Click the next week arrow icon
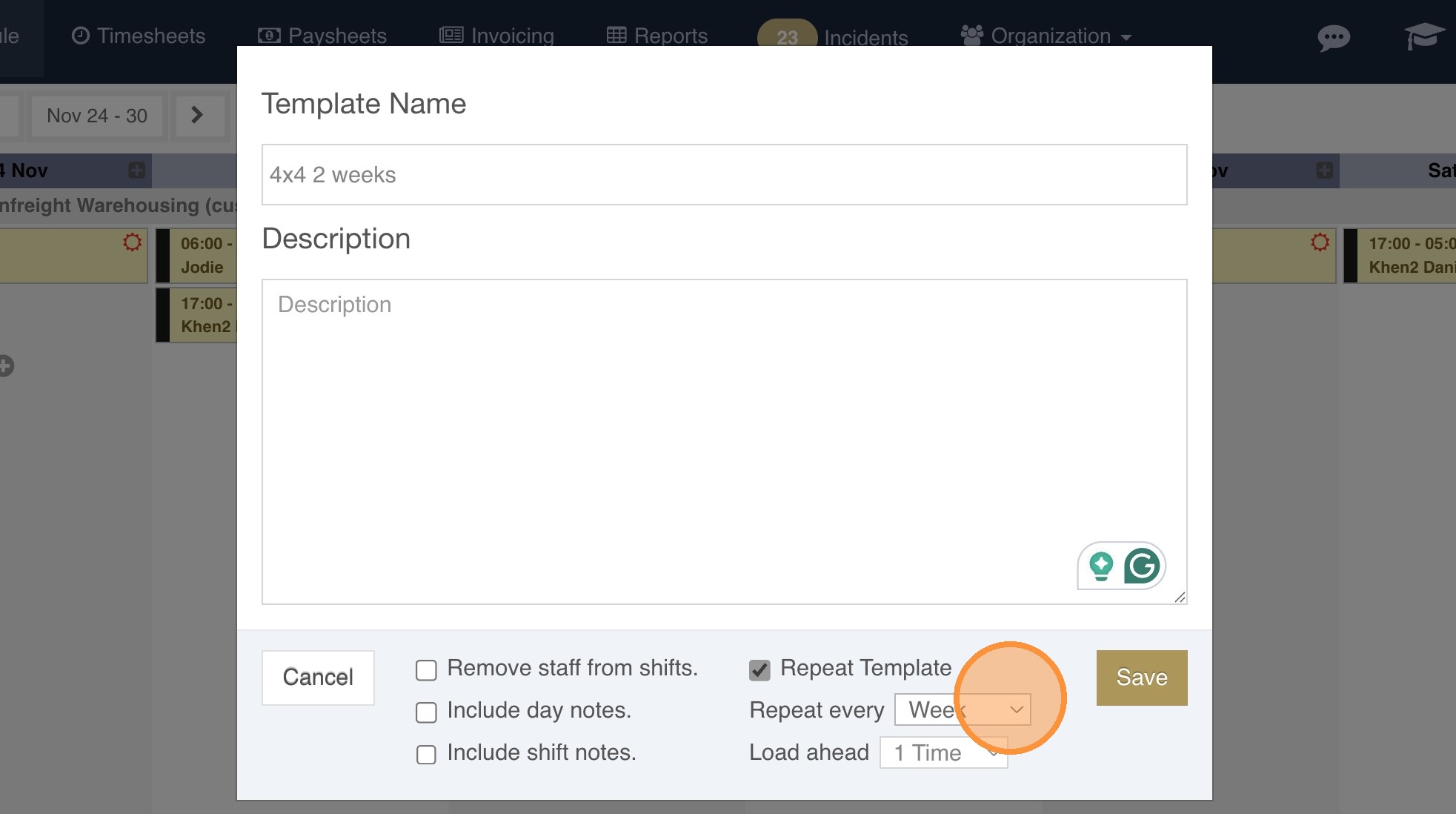 click(x=197, y=115)
